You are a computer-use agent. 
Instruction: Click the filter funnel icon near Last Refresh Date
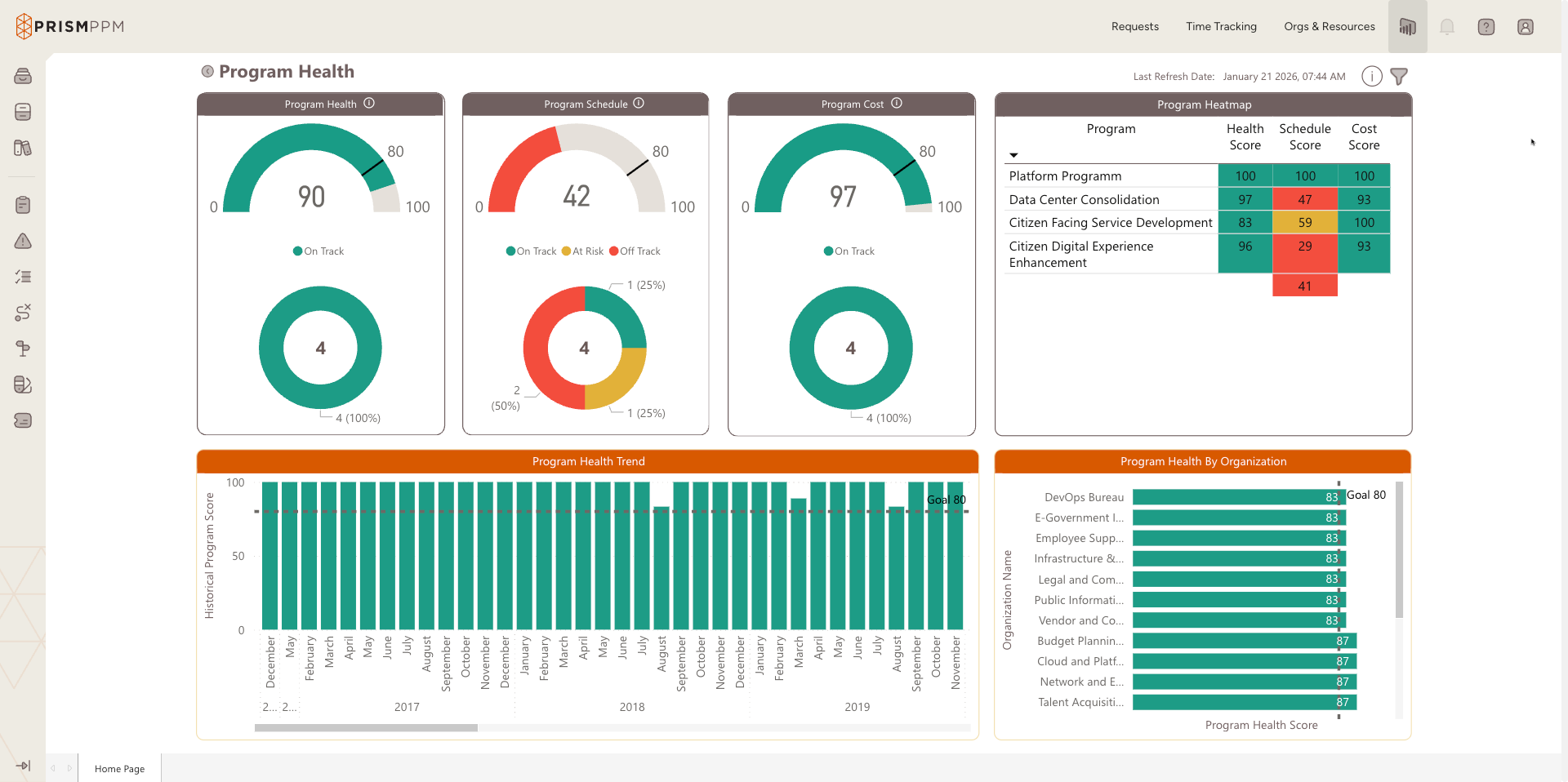(x=1400, y=76)
